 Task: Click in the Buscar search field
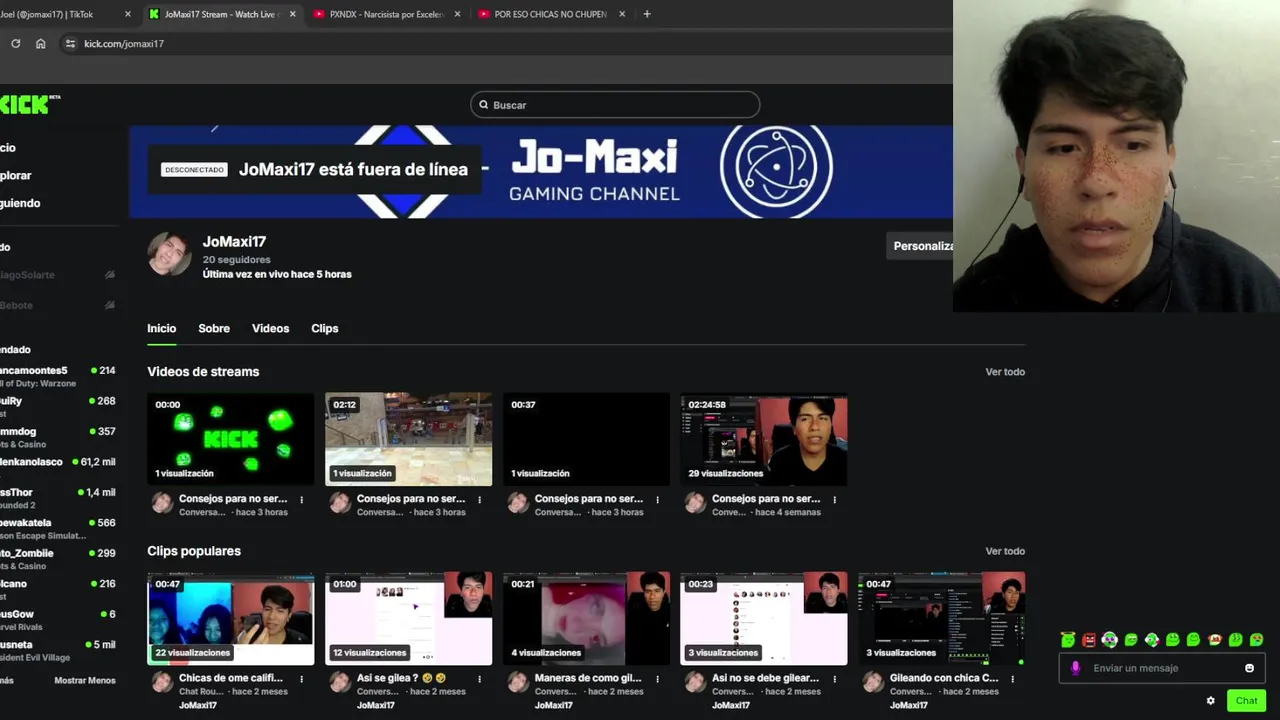coord(615,104)
